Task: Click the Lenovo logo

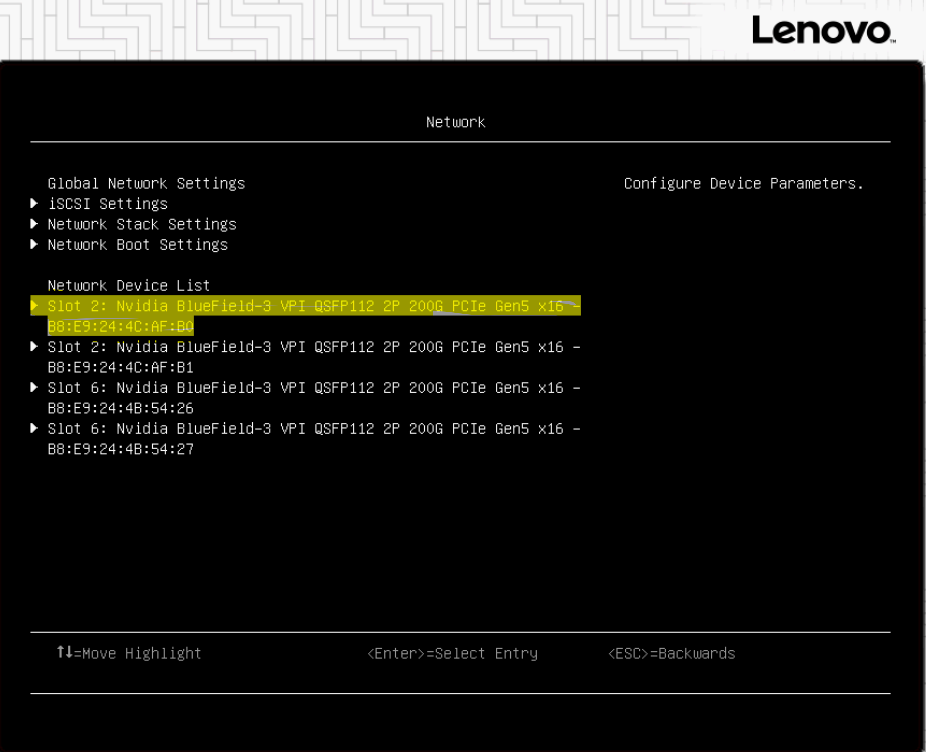Action: click(x=824, y=30)
